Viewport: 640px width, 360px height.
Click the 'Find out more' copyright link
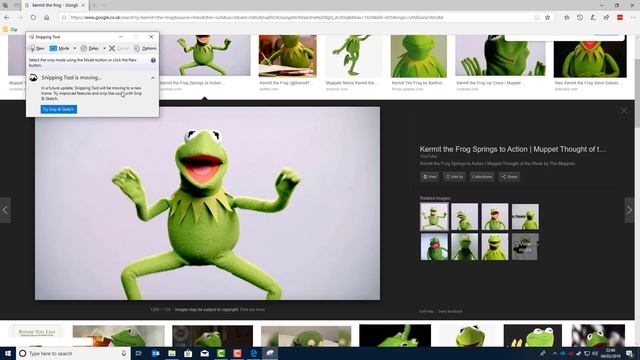[252, 310]
